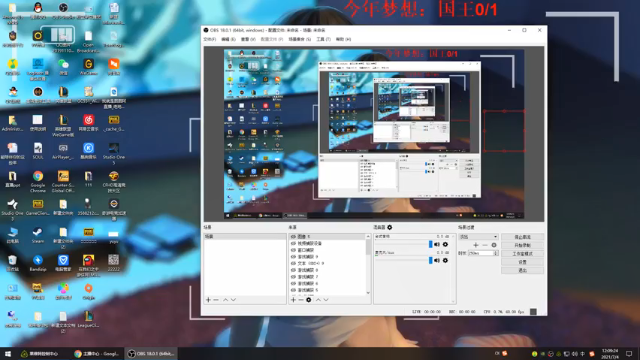Viewport: 640px width, 360px height.
Task: Open the 文件(F) menu in OBS
Action: click(x=210, y=39)
